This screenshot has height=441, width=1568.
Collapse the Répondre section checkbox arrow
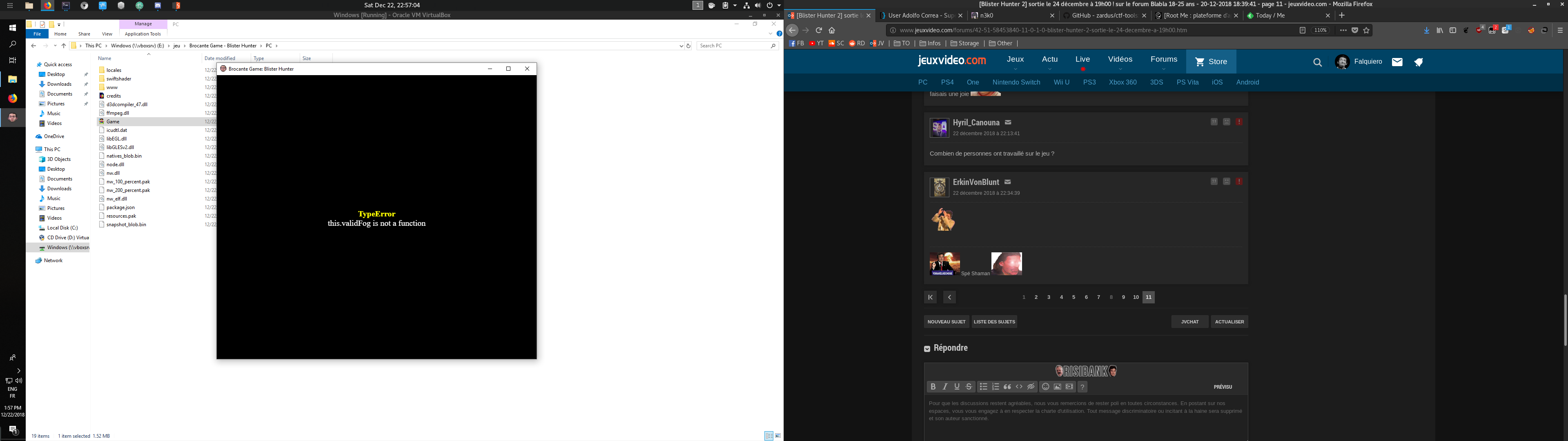[927, 349]
